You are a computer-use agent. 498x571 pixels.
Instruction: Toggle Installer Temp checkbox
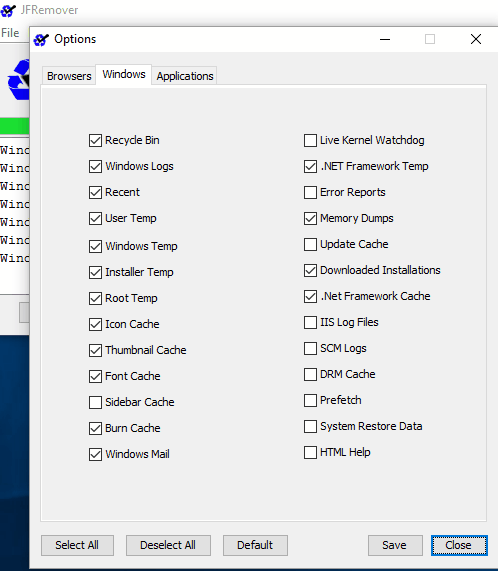coord(95,272)
